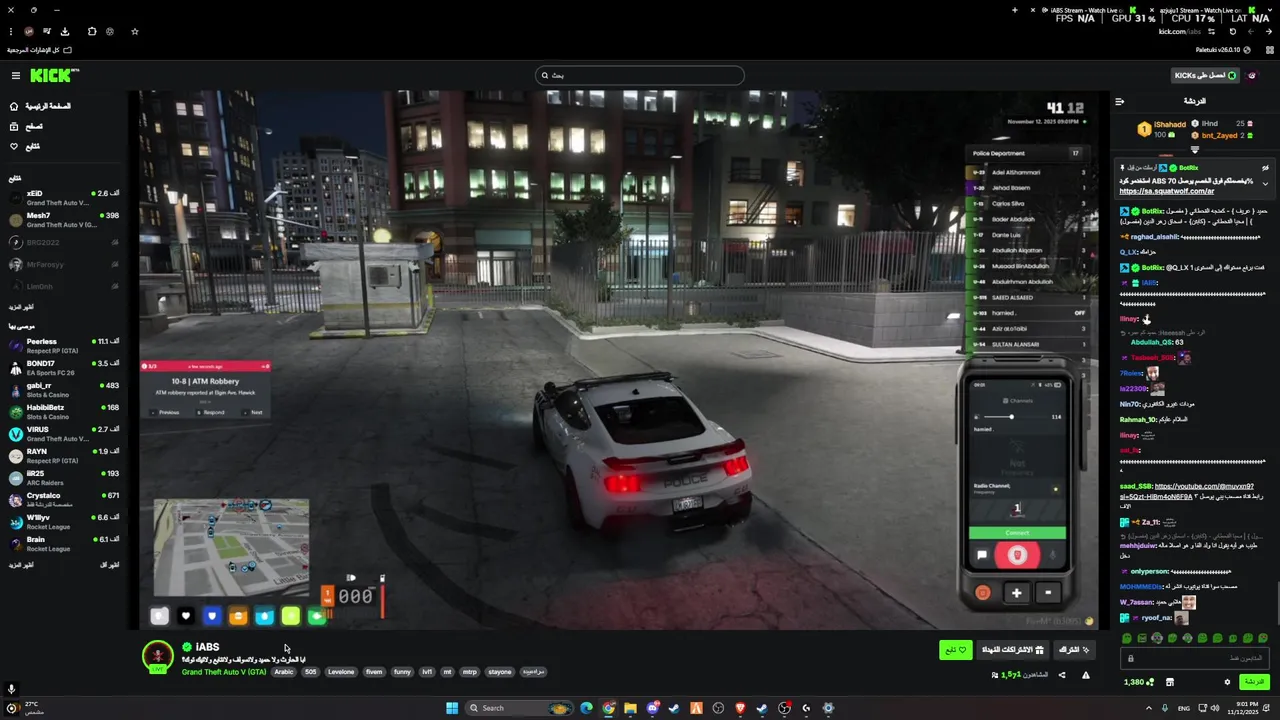Click the green Follow button
Viewport: 1280px width, 720px height.
[x=955, y=650]
